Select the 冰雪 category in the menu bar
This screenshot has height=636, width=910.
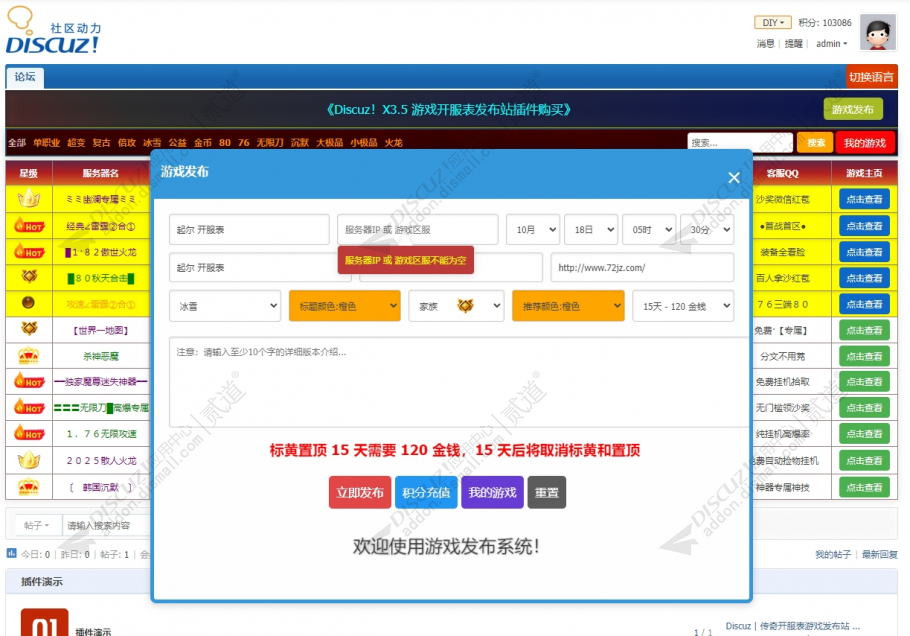pyautogui.click(x=152, y=143)
